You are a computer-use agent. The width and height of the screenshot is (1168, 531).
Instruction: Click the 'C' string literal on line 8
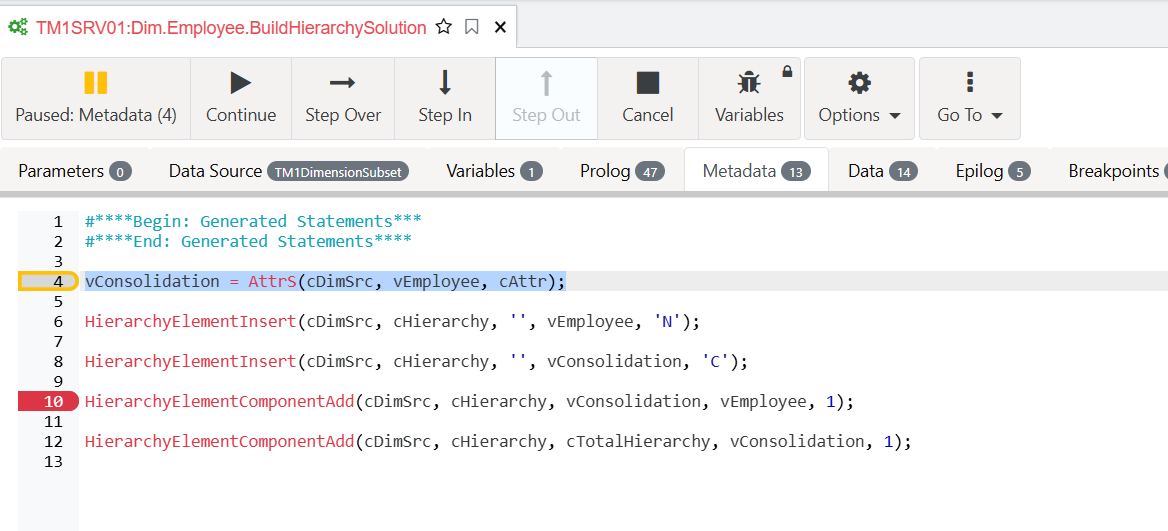pyautogui.click(x=716, y=361)
